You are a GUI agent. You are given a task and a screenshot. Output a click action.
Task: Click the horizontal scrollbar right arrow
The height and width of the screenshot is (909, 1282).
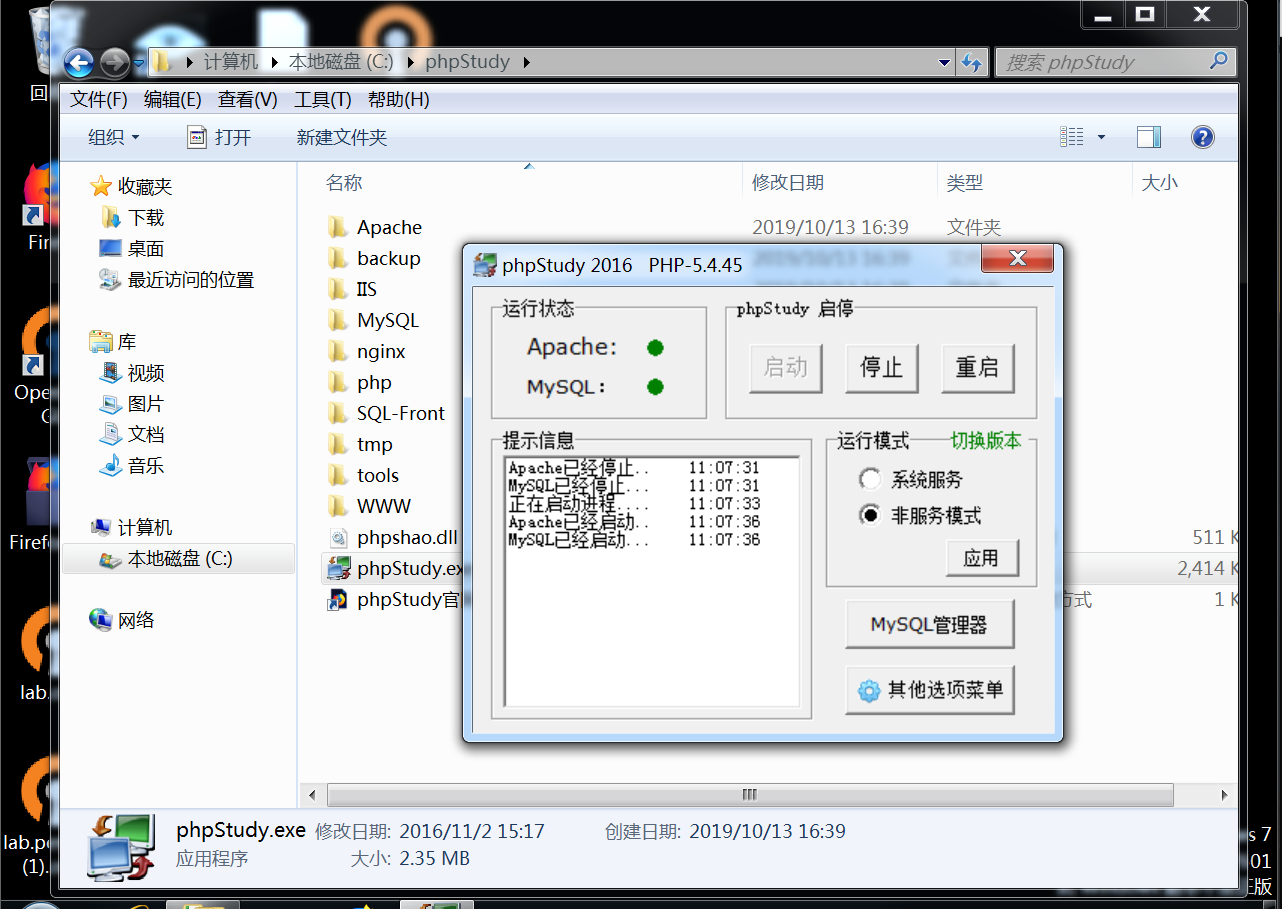[1224, 795]
